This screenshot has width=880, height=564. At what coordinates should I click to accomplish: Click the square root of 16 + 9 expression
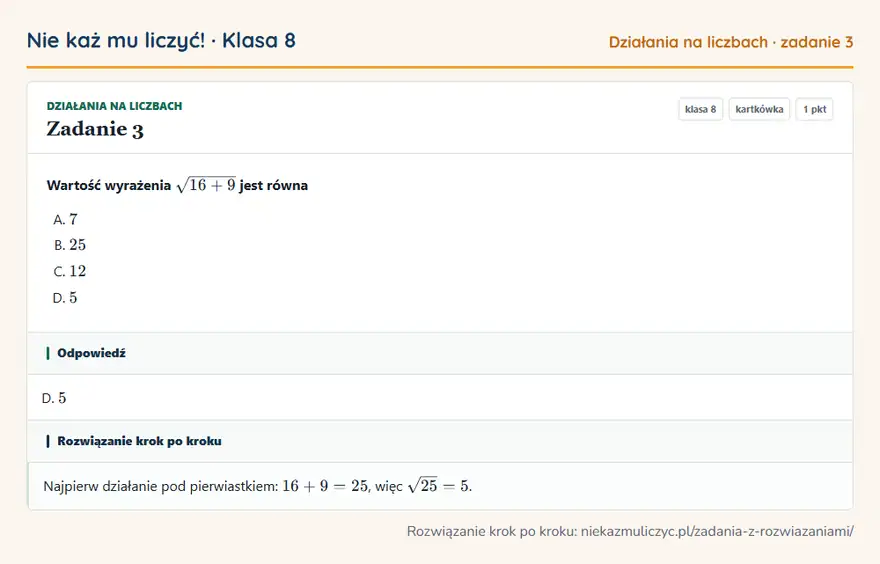click(206, 185)
